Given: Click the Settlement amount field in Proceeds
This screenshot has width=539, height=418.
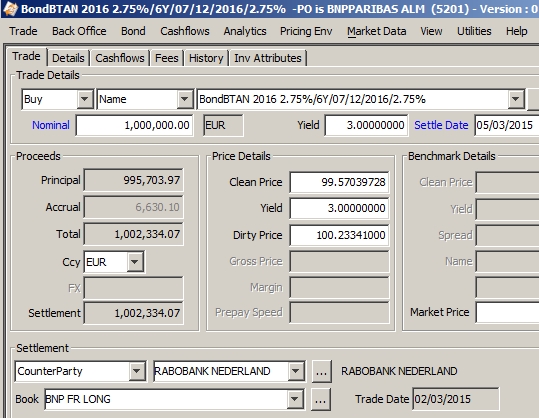Looking at the screenshot, I should click(x=134, y=313).
